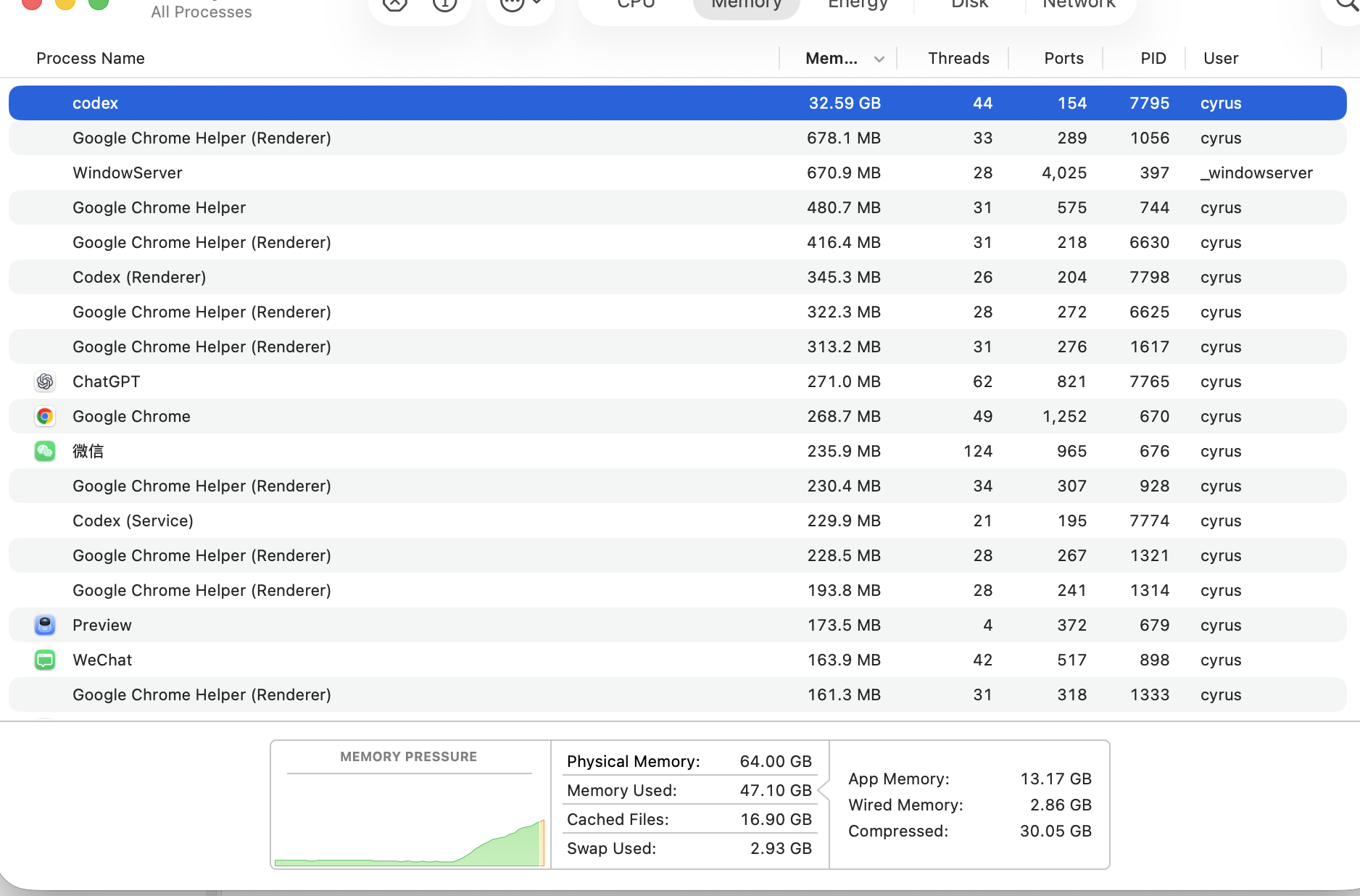
Task: Select the codex process using 32.59 GB
Action: [x=678, y=103]
